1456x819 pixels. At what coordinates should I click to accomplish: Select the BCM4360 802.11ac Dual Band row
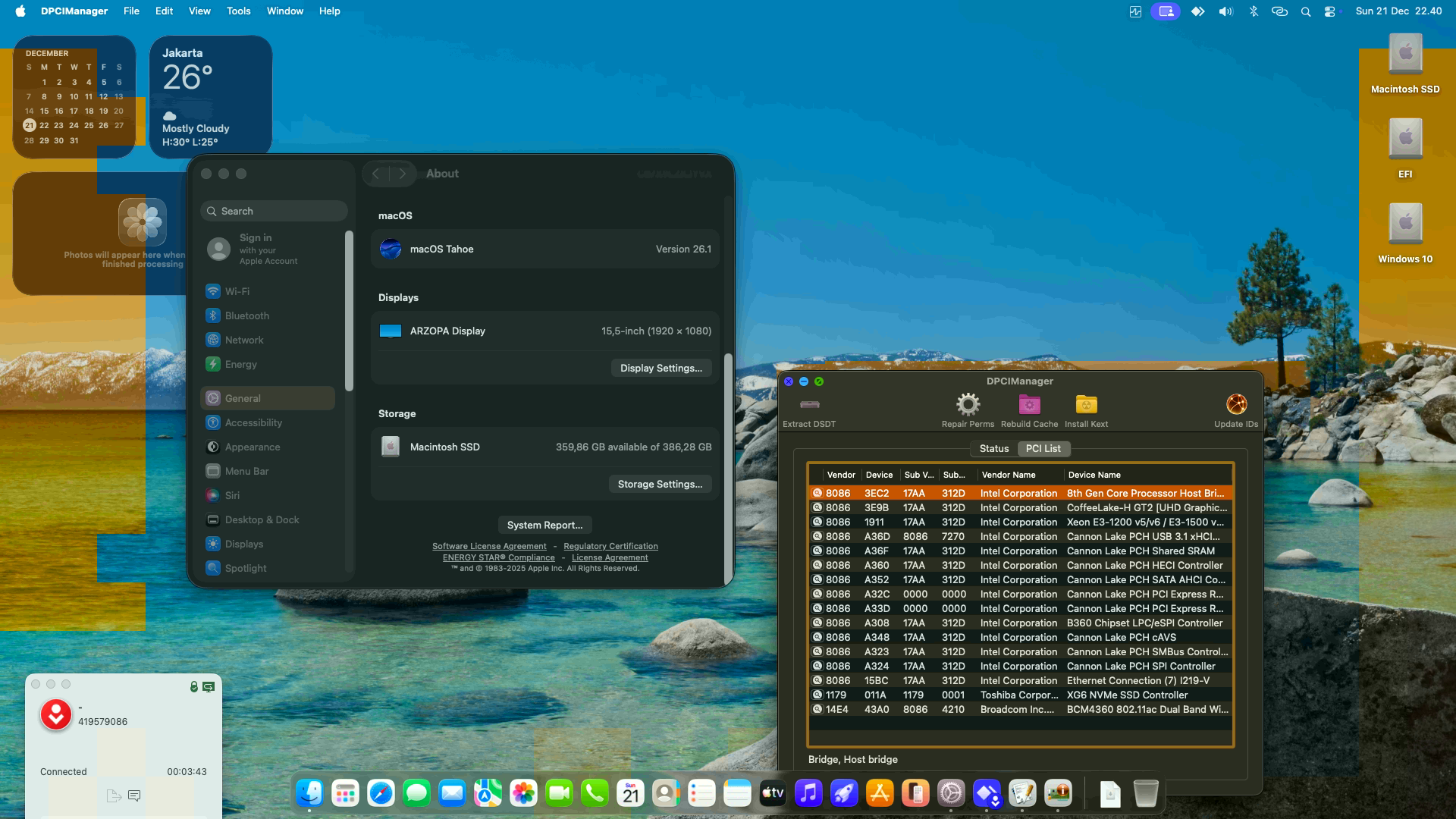[x=1021, y=709]
